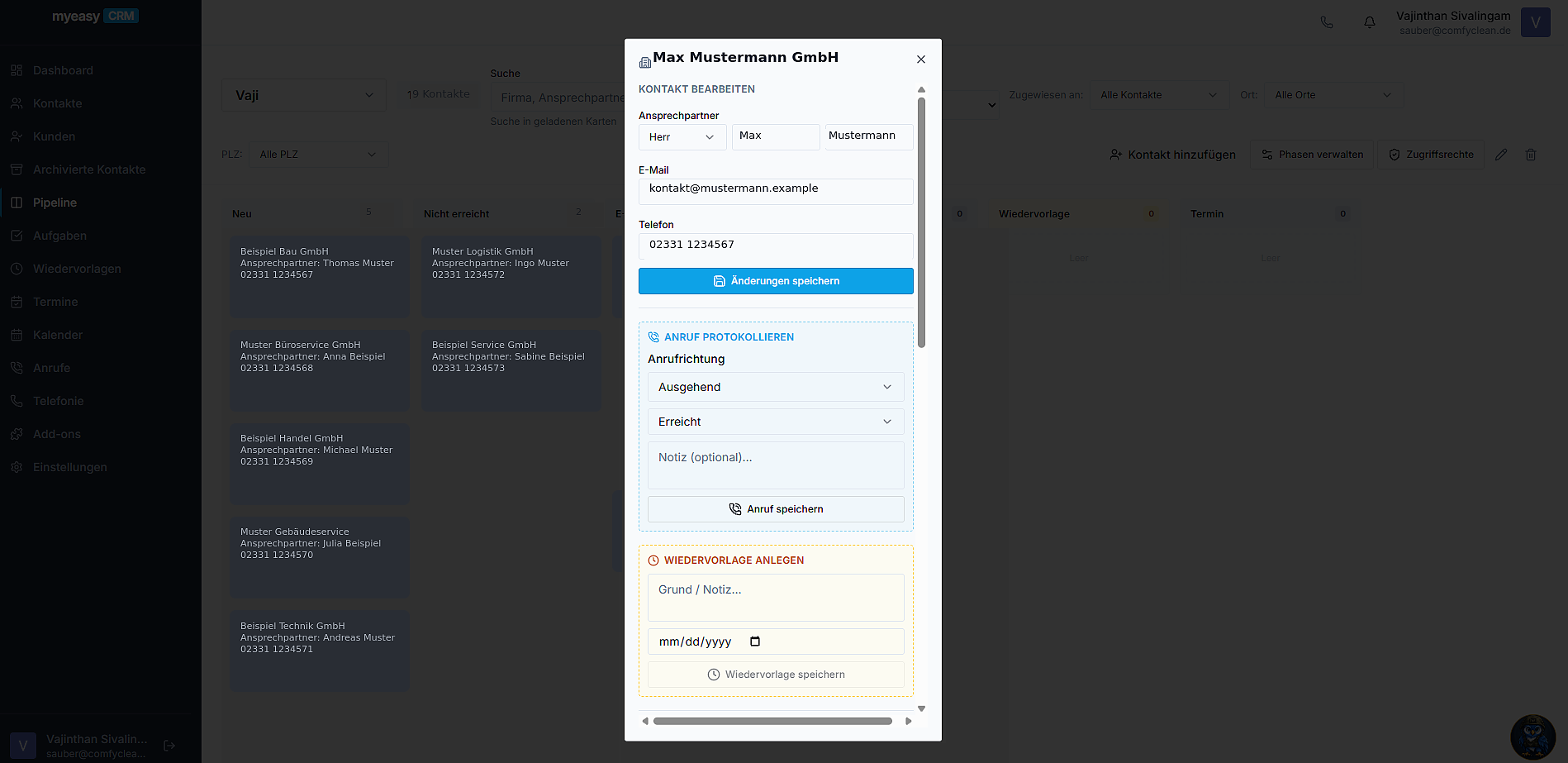Click the E-Mail input field
Screen dimensions: 1568x763
click(x=776, y=191)
